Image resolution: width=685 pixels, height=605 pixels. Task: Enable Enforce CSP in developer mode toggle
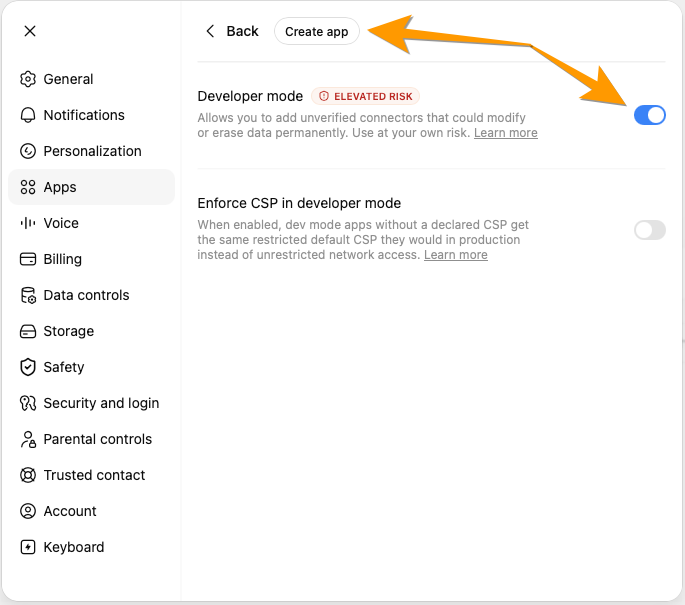[x=650, y=230]
